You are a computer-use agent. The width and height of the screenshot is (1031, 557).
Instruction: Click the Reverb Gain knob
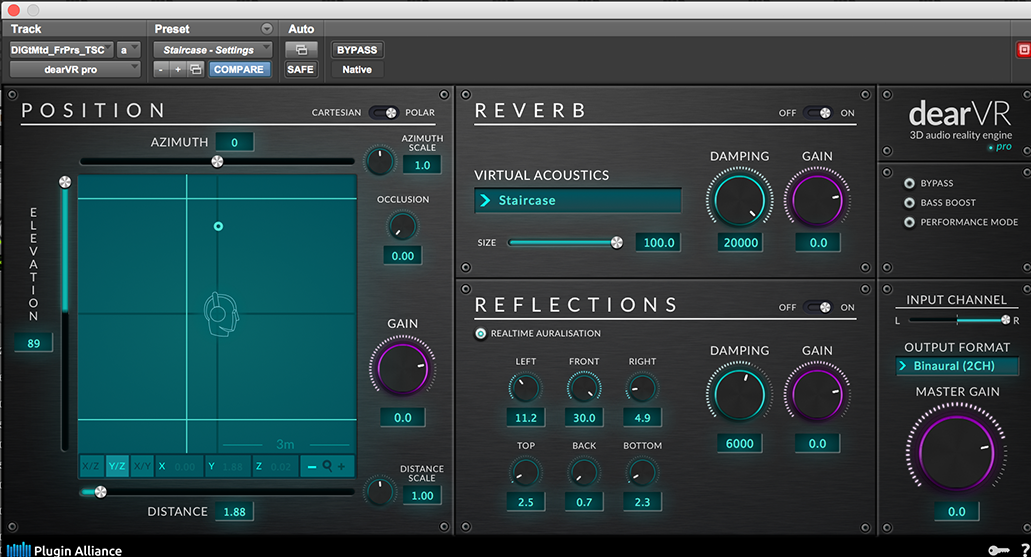point(817,200)
